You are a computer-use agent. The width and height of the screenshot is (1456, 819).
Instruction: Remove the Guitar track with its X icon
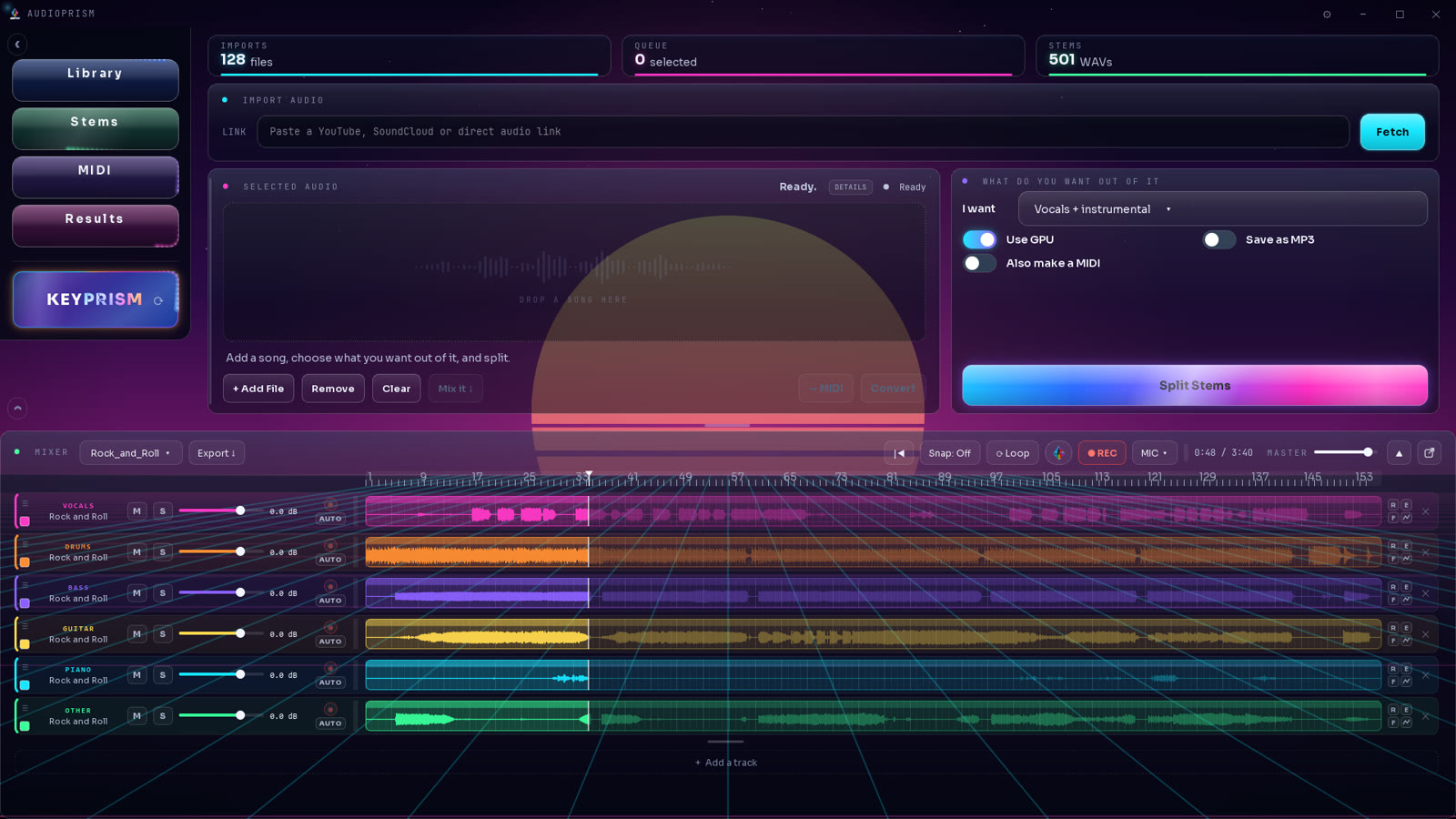pos(1425,634)
